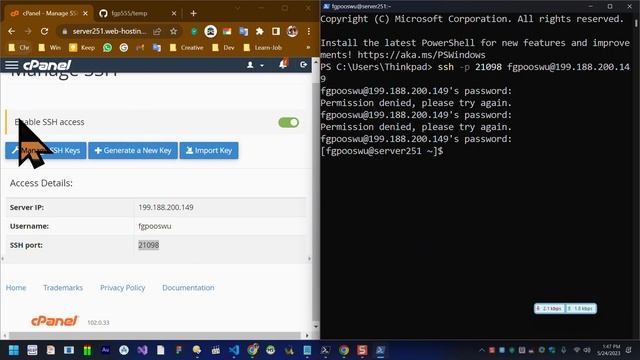Open the Chrome profile avatar
Image resolution: width=640 pixels, height=360 pixels.
coord(292,31)
